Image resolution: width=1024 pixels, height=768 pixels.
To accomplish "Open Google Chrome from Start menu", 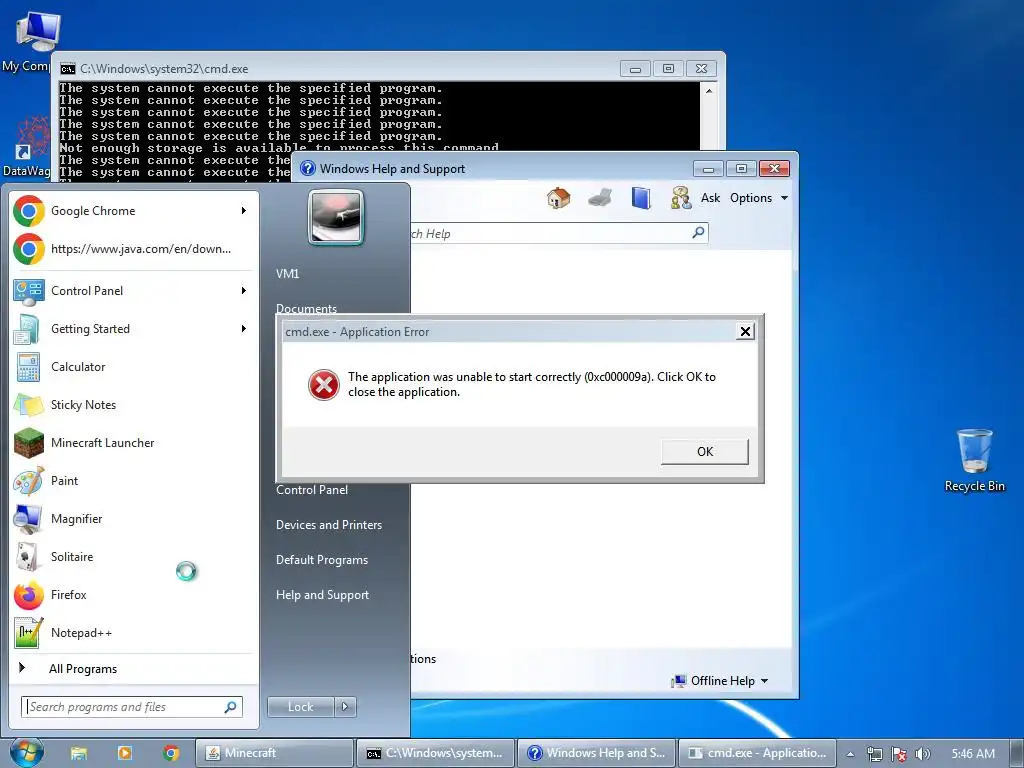I will (x=134, y=211).
